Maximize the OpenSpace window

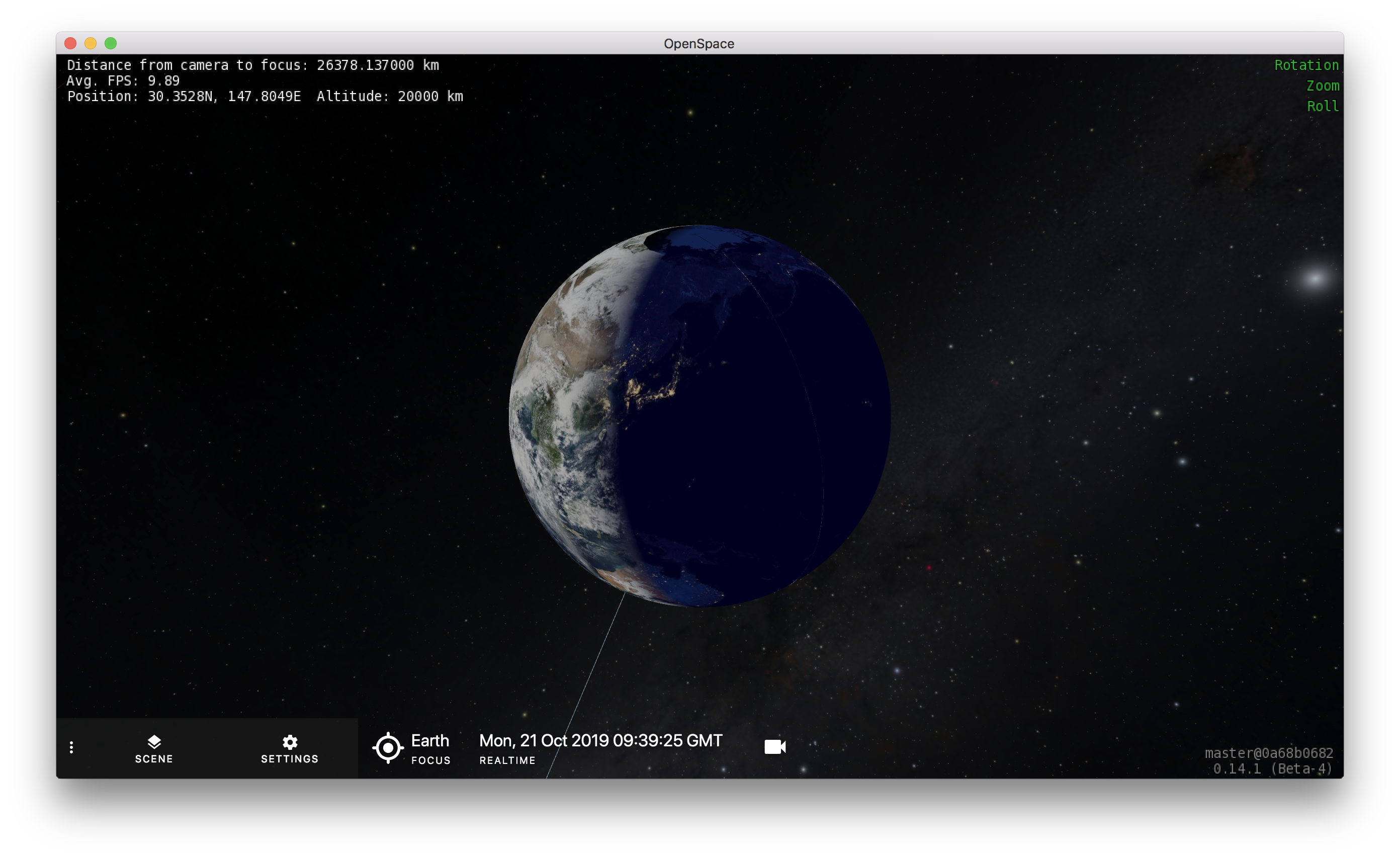111,43
